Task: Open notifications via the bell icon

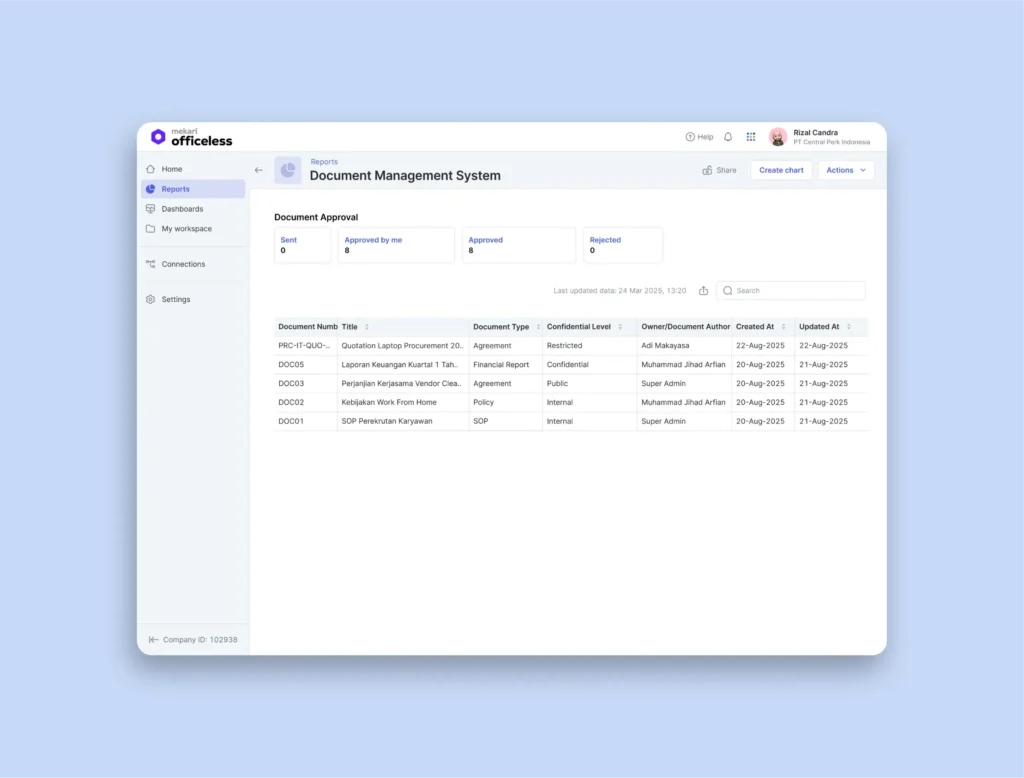Action: pos(728,137)
